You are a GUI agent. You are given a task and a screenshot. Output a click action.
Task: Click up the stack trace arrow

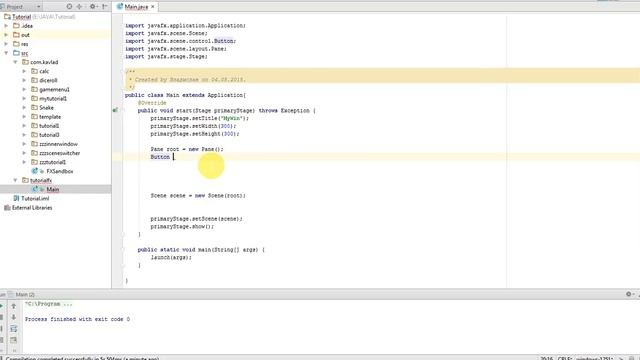[13, 306]
